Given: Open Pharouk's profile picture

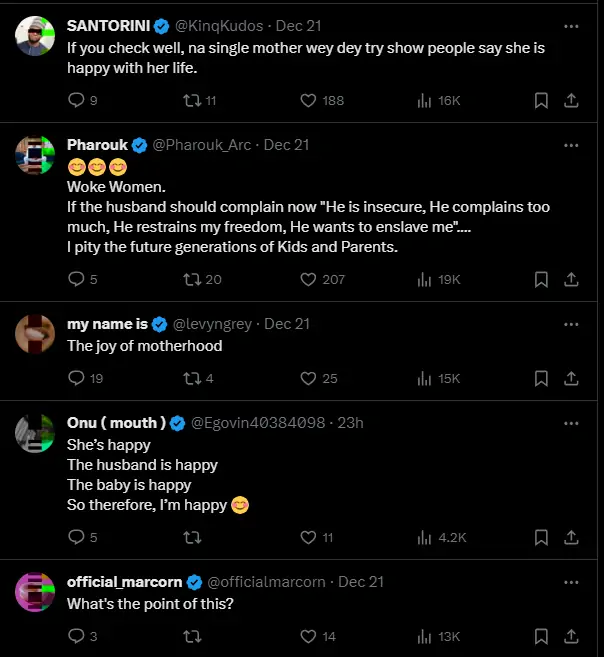Looking at the screenshot, I should pyautogui.click(x=35, y=155).
